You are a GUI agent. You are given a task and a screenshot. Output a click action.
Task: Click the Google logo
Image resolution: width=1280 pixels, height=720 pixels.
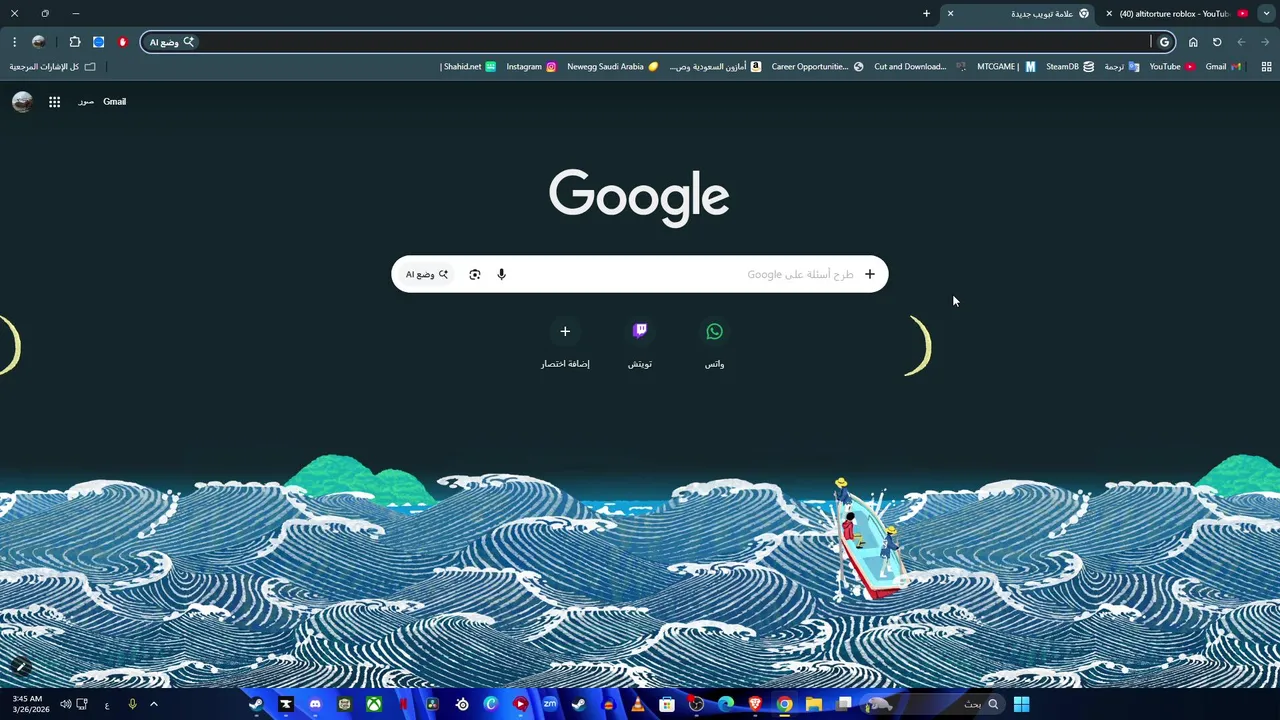tap(639, 197)
